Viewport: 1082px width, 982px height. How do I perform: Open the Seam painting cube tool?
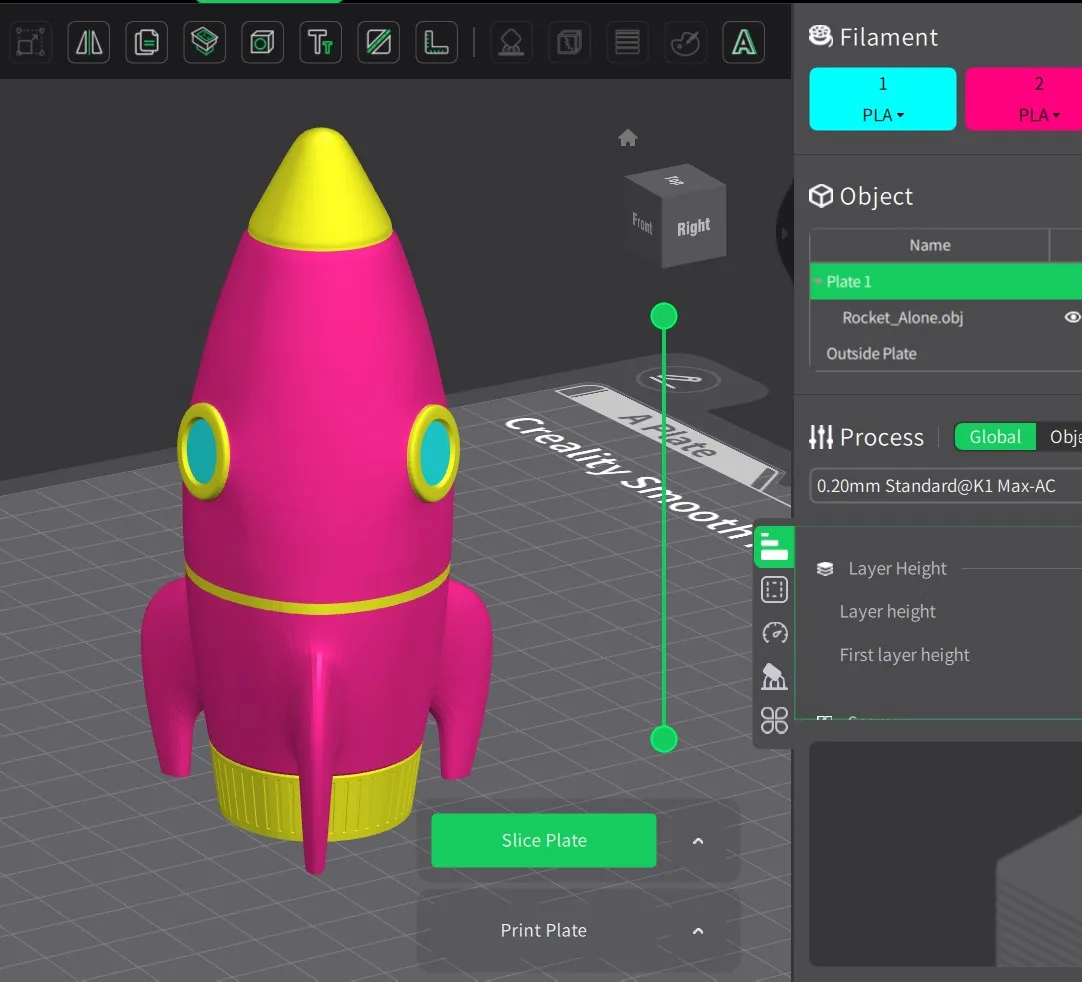coord(569,43)
